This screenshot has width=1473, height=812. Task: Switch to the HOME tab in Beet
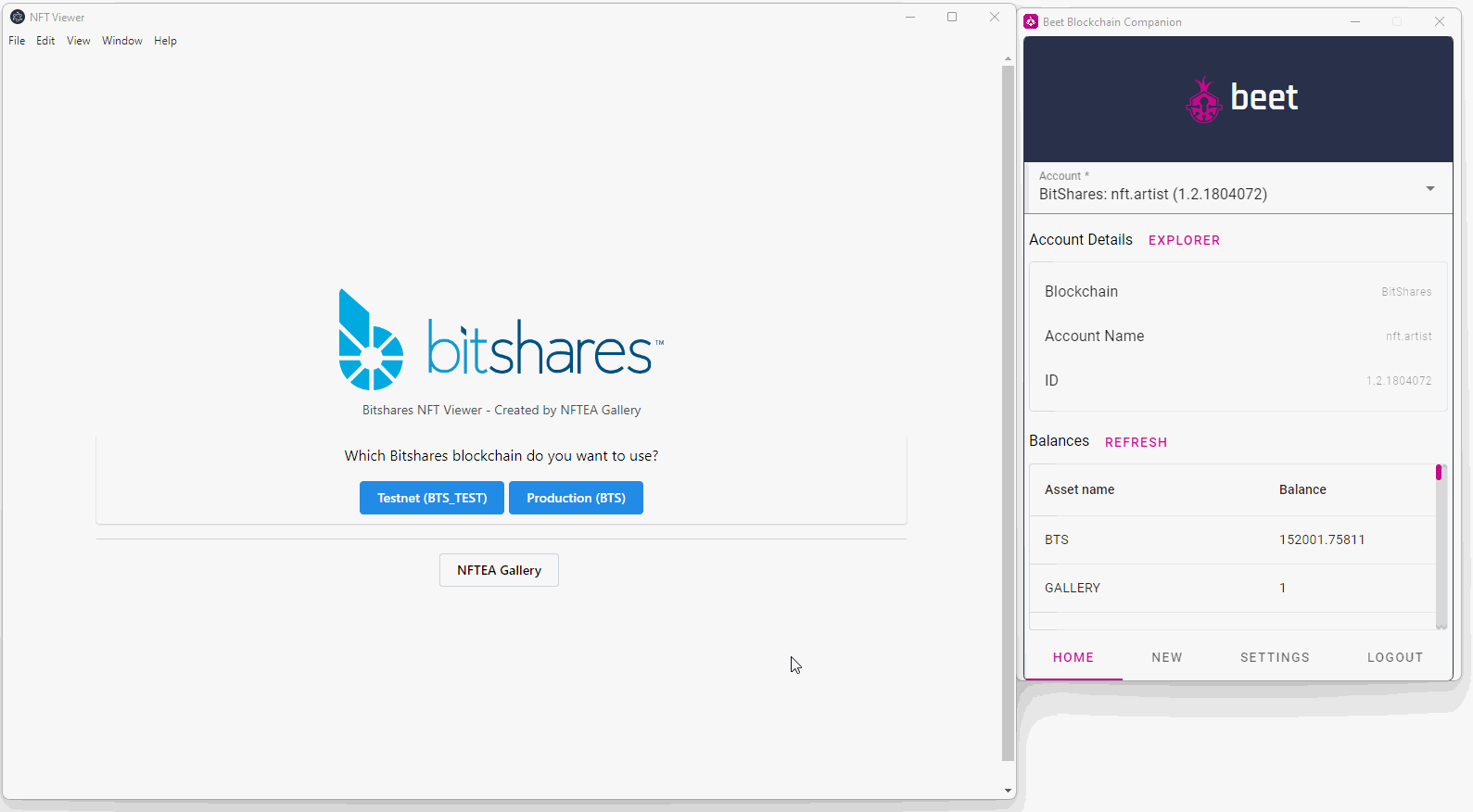coord(1073,657)
